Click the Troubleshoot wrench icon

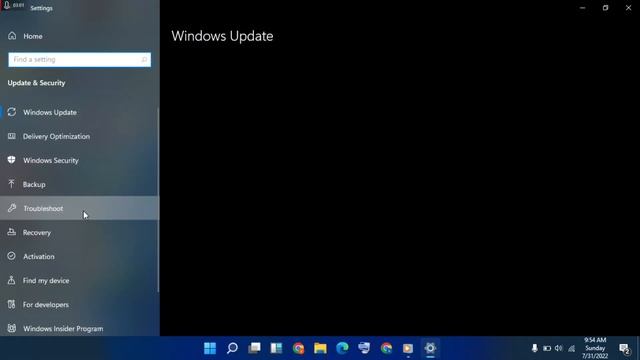[x=11, y=208]
